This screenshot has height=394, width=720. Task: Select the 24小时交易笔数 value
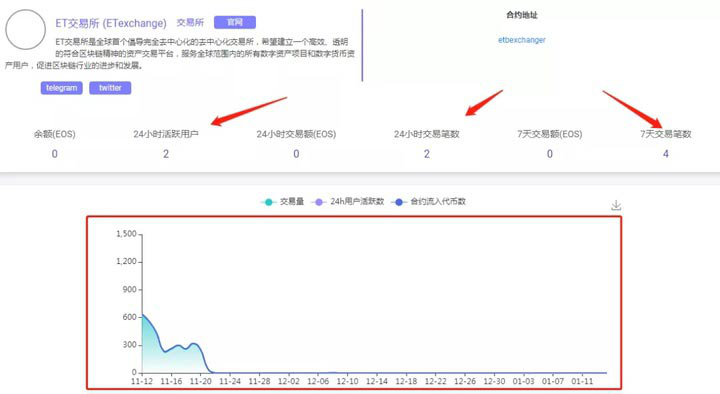[x=427, y=154]
